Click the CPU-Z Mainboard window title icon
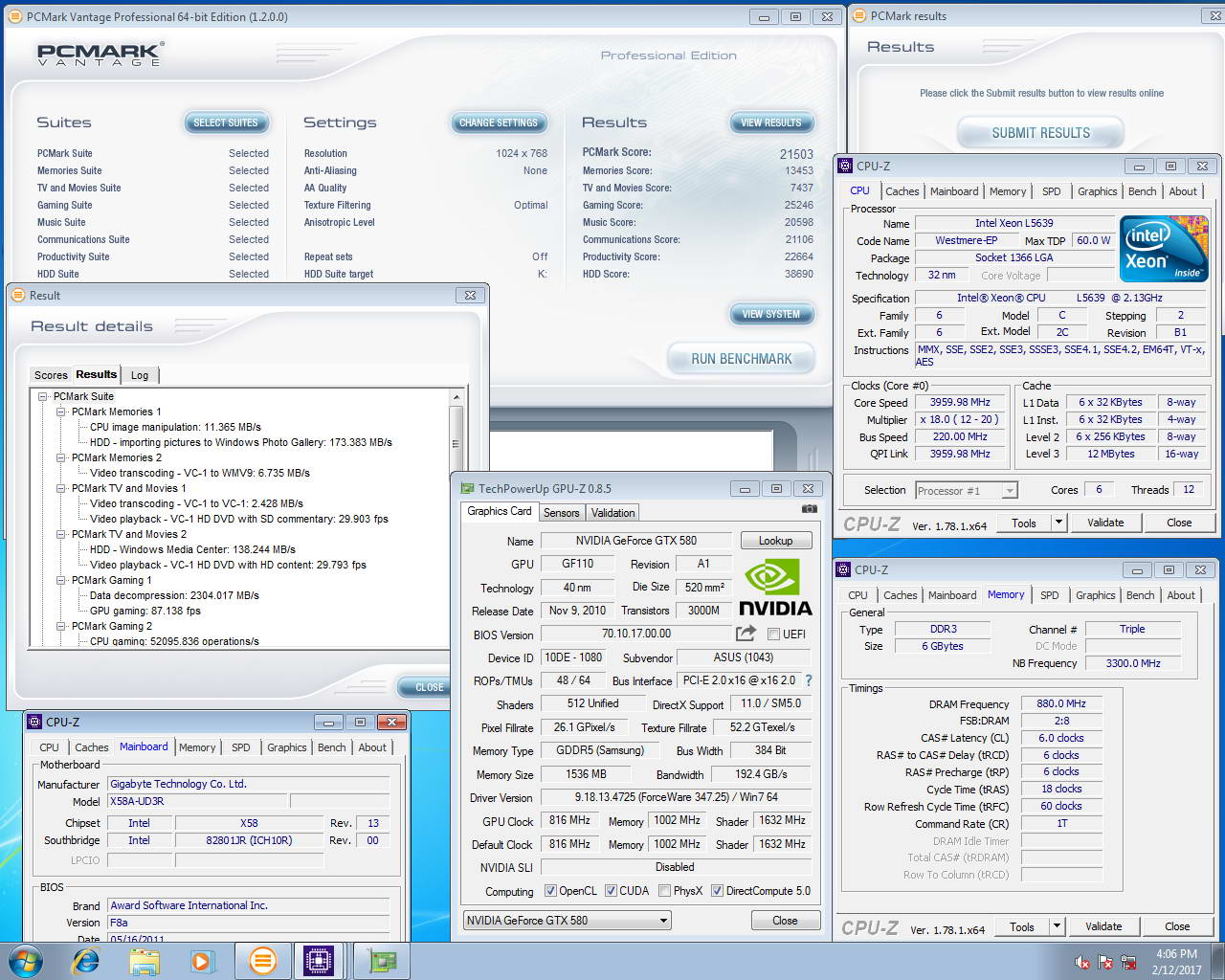This screenshot has width=1225, height=980. pos(34,722)
